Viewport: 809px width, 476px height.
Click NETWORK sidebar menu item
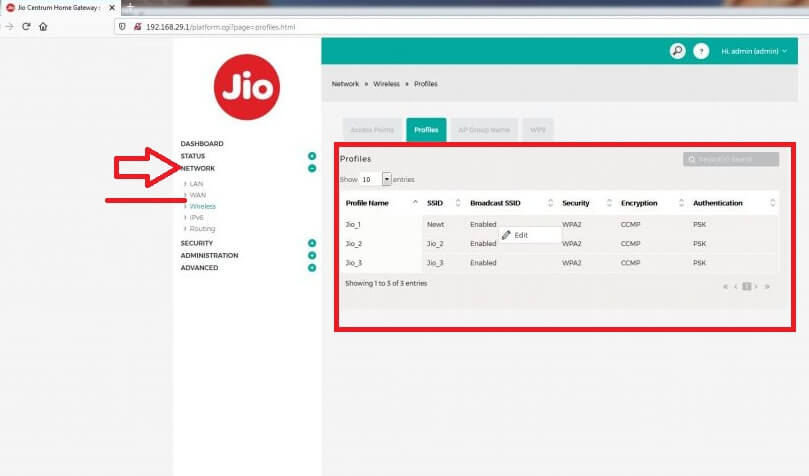click(198, 168)
